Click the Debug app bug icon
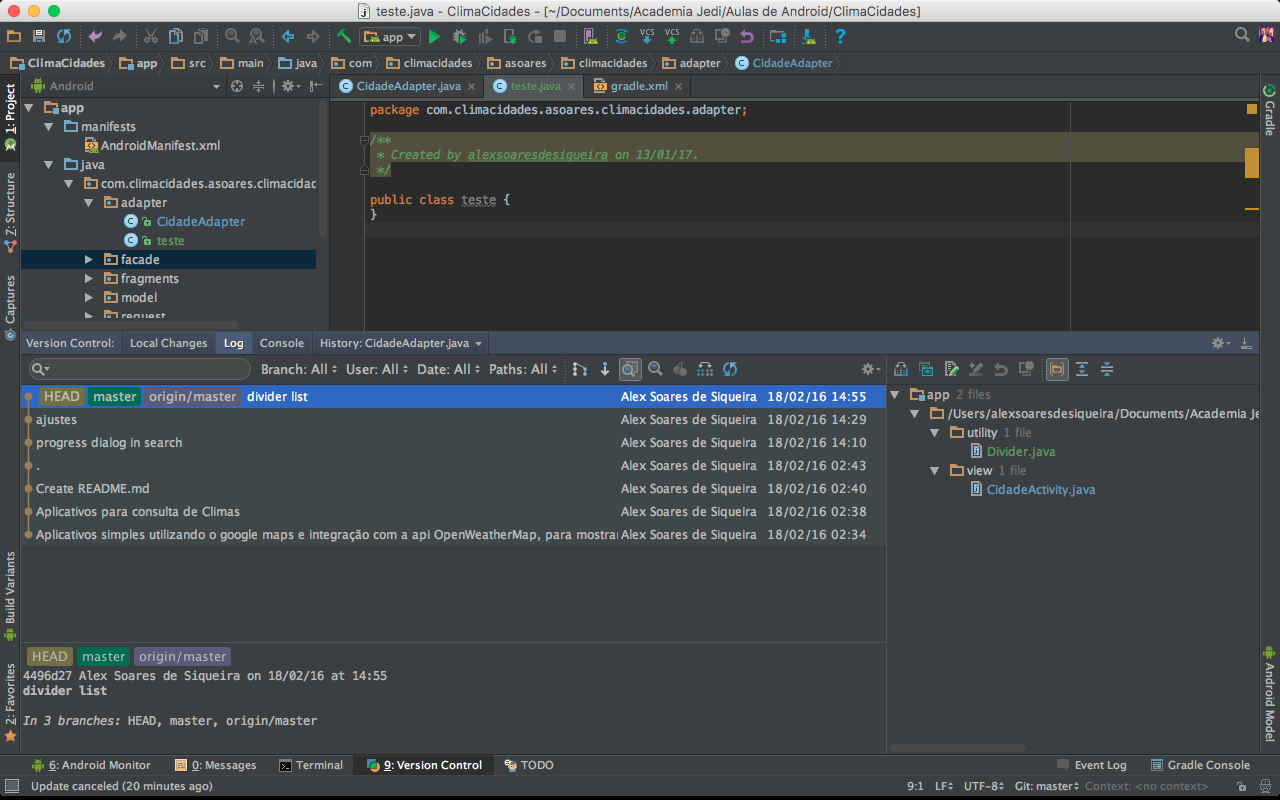This screenshot has height=800, width=1280. (x=459, y=37)
